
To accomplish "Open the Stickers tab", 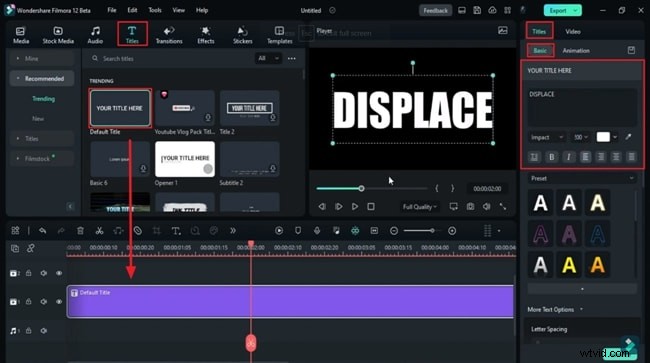I will tap(243, 35).
